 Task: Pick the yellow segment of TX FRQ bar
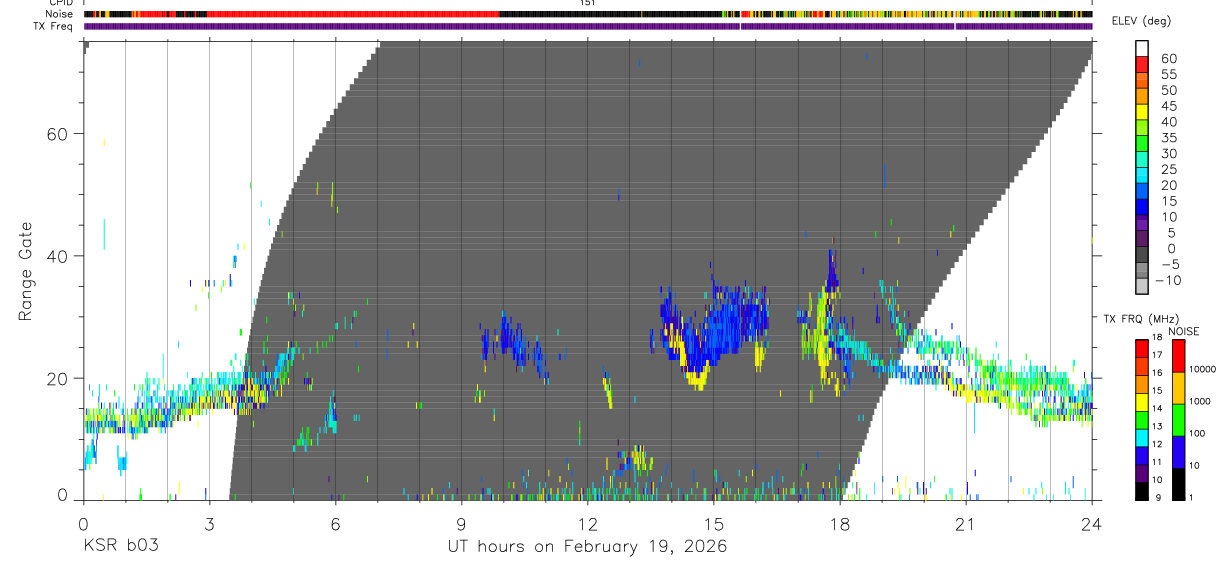(x=1142, y=401)
